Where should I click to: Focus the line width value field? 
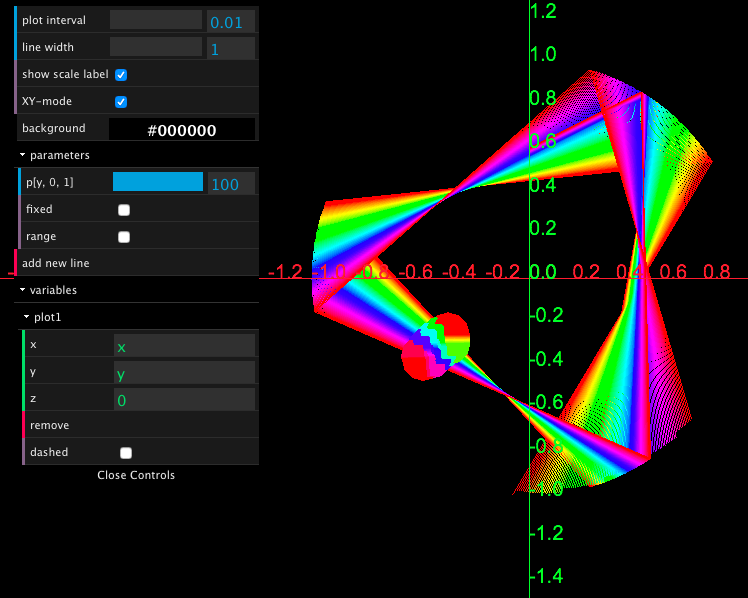230,48
